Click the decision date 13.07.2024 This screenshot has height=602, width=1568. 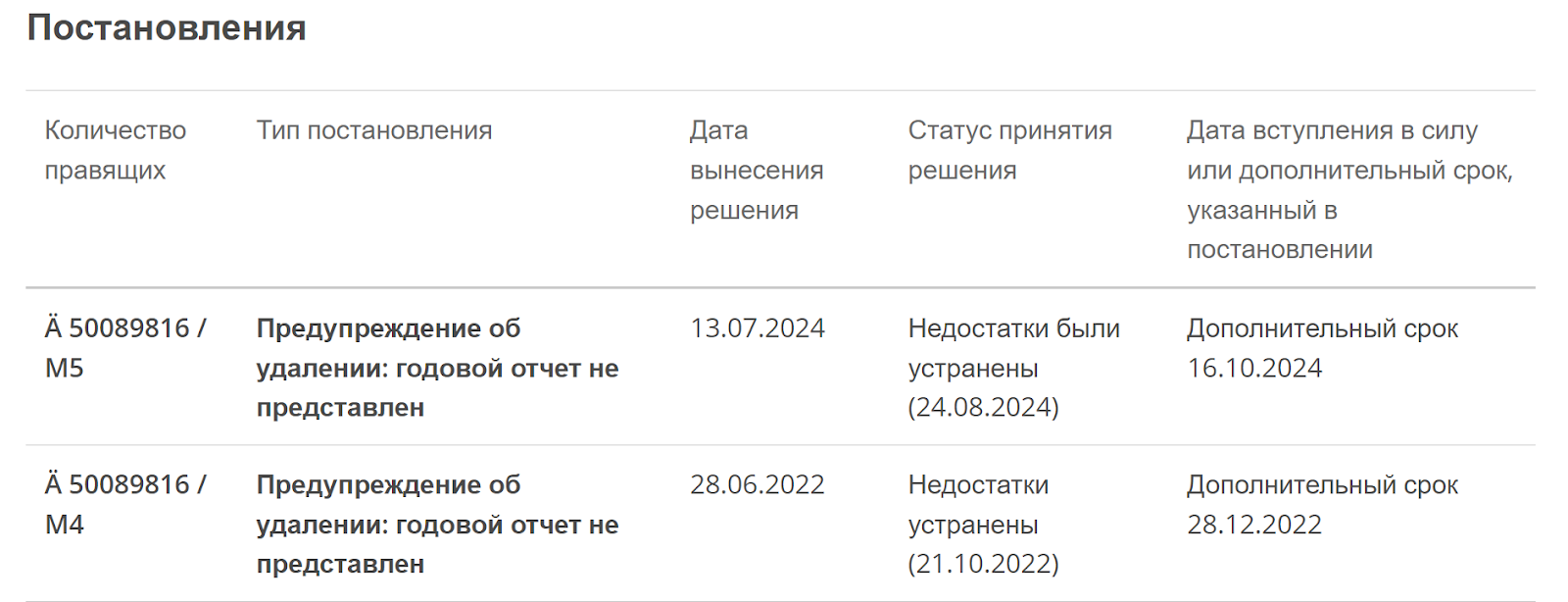[x=758, y=328]
